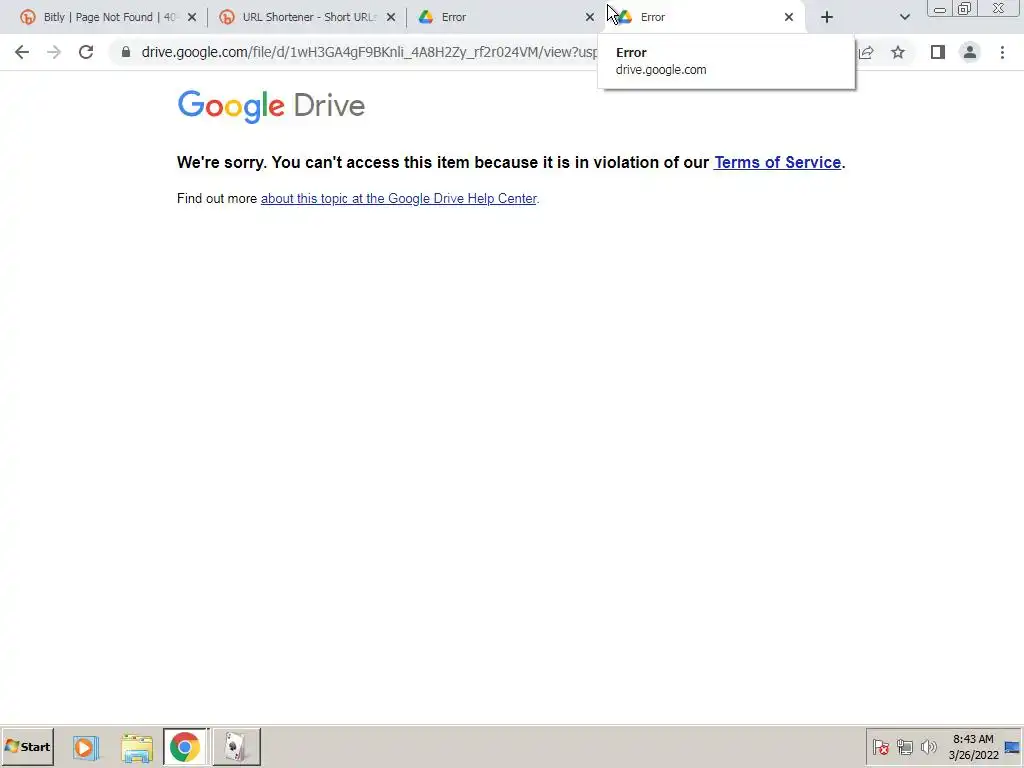The image size is (1024, 768).
Task: Reload the Google Drive error page
Action: (86, 52)
